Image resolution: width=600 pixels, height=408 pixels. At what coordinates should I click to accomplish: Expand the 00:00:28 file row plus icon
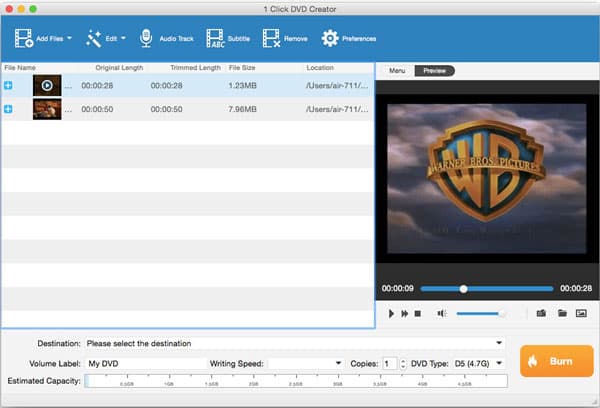(x=8, y=85)
